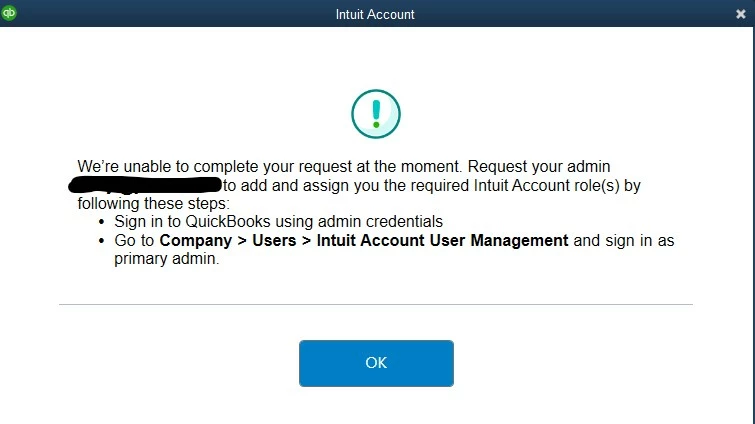Click the teal exclamation alert icon
The height and width of the screenshot is (424, 755).
click(x=376, y=114)
